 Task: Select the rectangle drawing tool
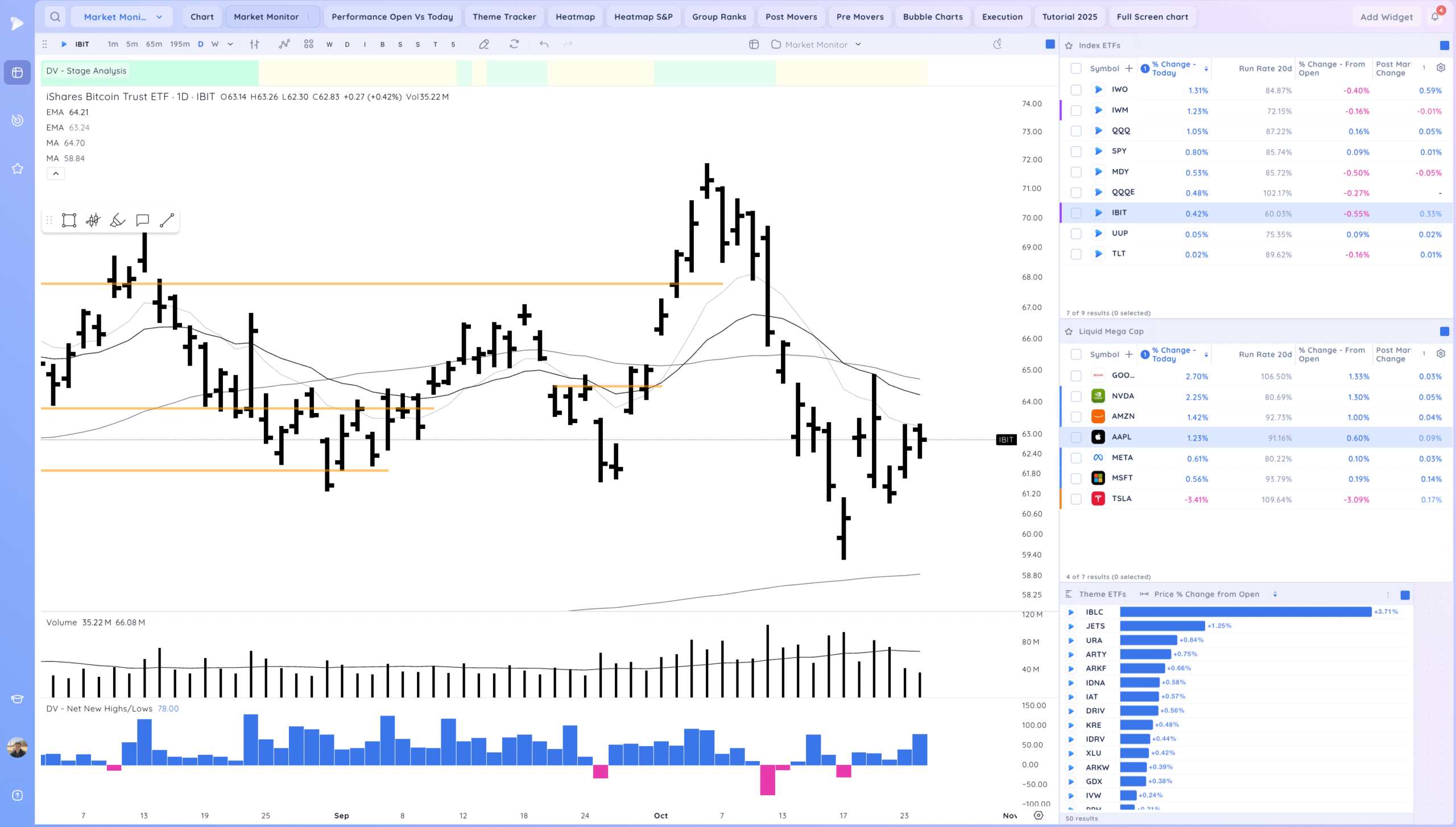[x=69, y=221]
